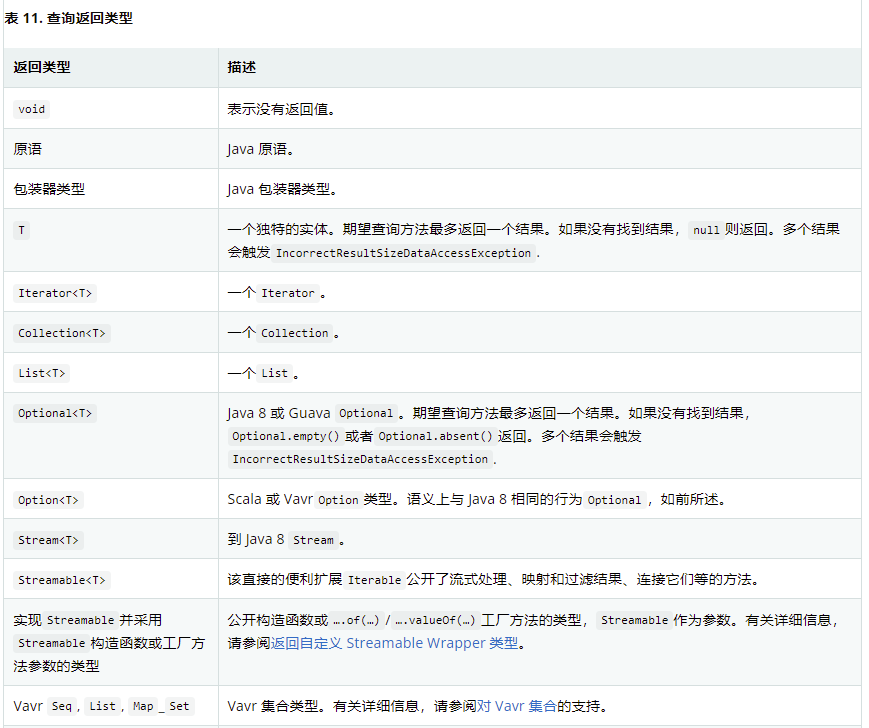Click the 返回类型 column header

point(41,67)
